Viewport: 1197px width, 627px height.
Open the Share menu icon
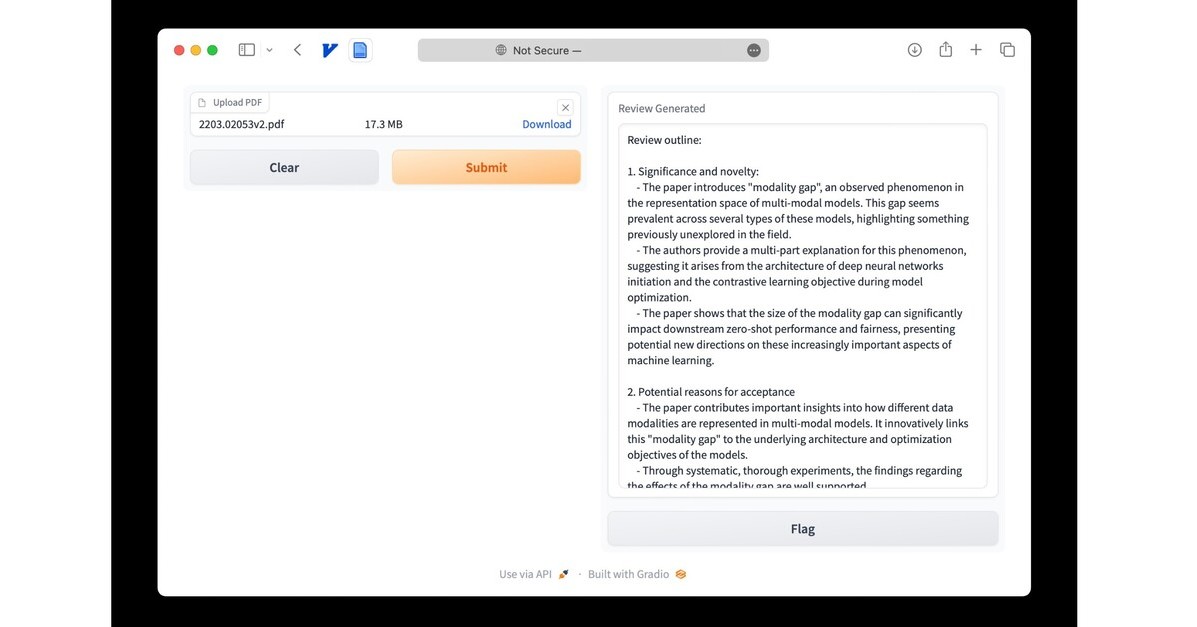[945, 50]
